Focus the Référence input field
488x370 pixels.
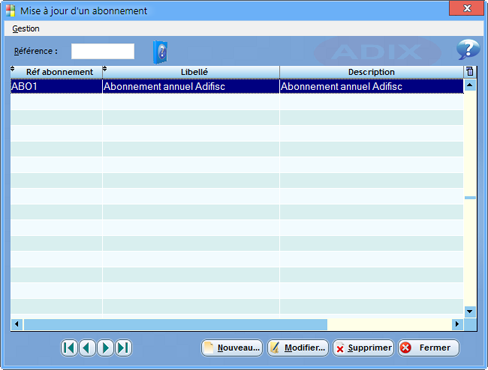[103, 51]
